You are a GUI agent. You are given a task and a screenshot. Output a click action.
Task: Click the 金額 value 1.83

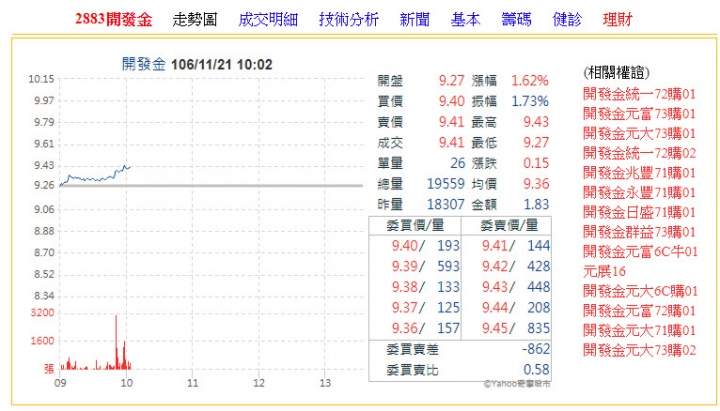536,204
